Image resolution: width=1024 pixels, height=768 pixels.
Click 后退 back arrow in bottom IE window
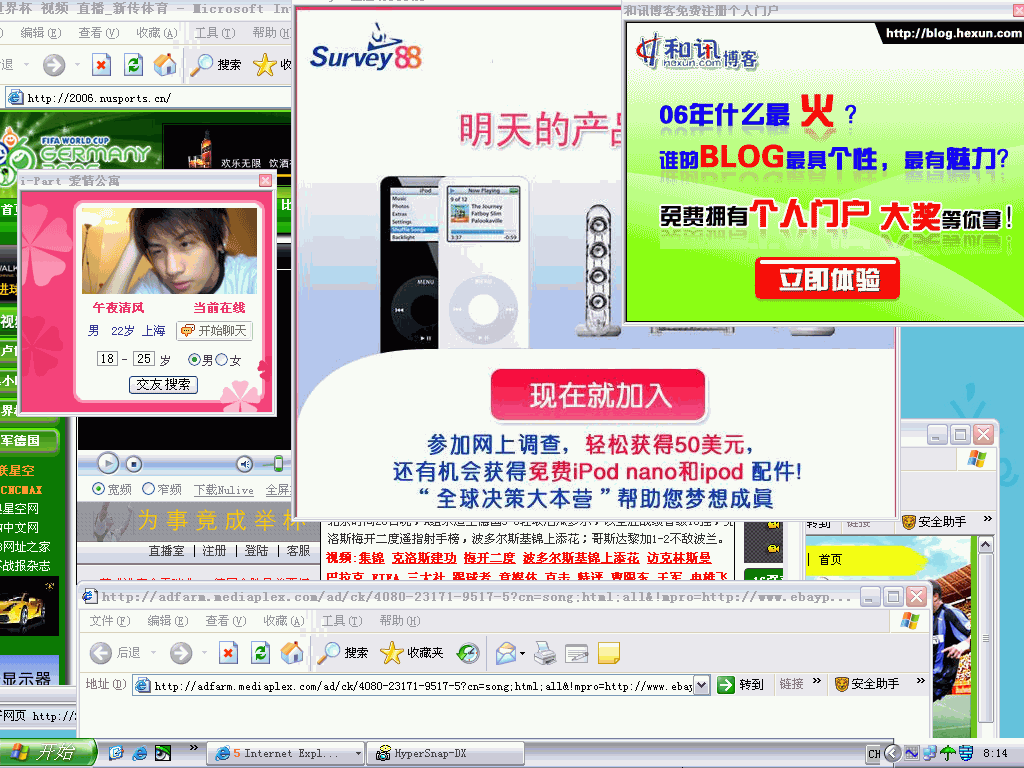tap(101, 652)
